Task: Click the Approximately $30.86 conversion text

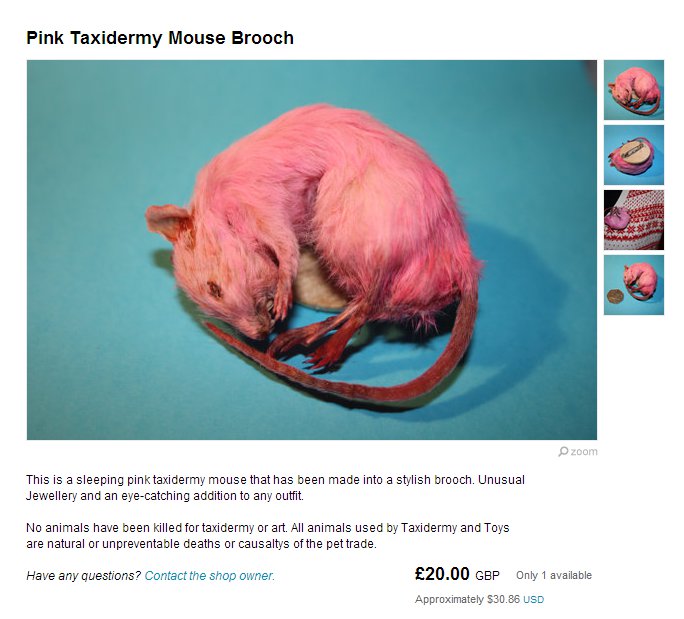Action: click(467, 599)
